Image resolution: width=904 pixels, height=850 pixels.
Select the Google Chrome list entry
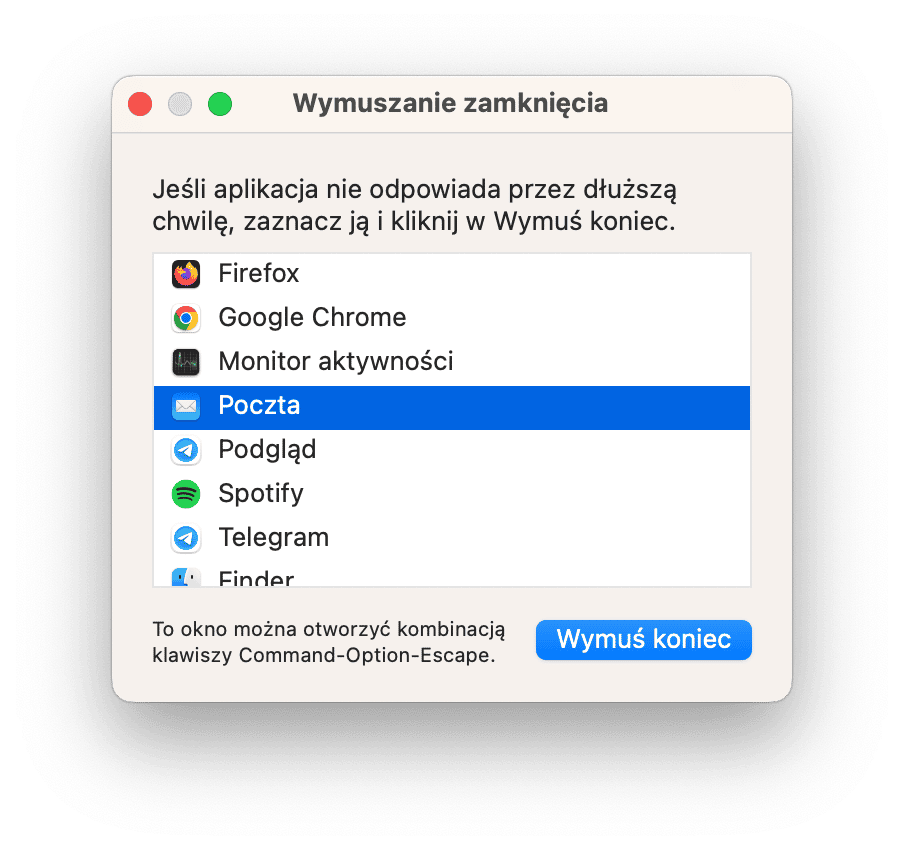coord(312,317)
